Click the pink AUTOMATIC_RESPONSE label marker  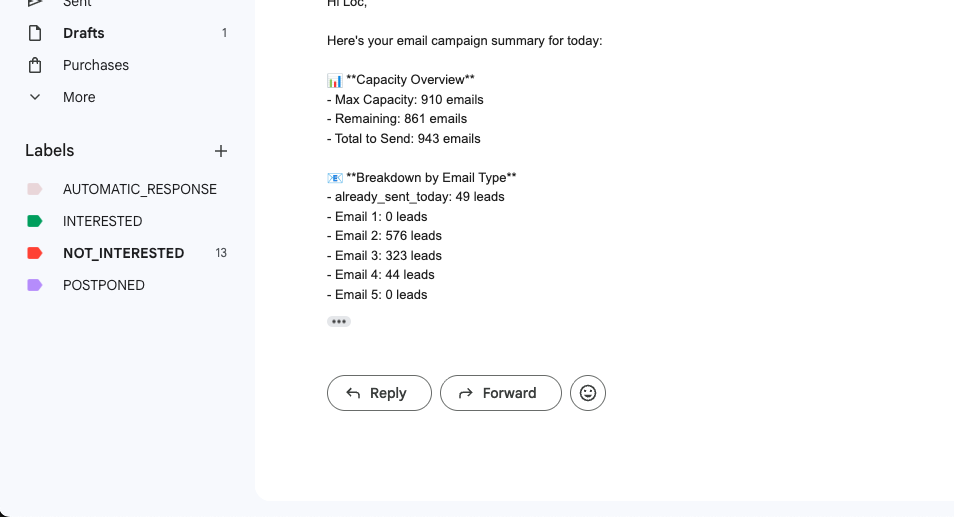click(x=35, y=189)
